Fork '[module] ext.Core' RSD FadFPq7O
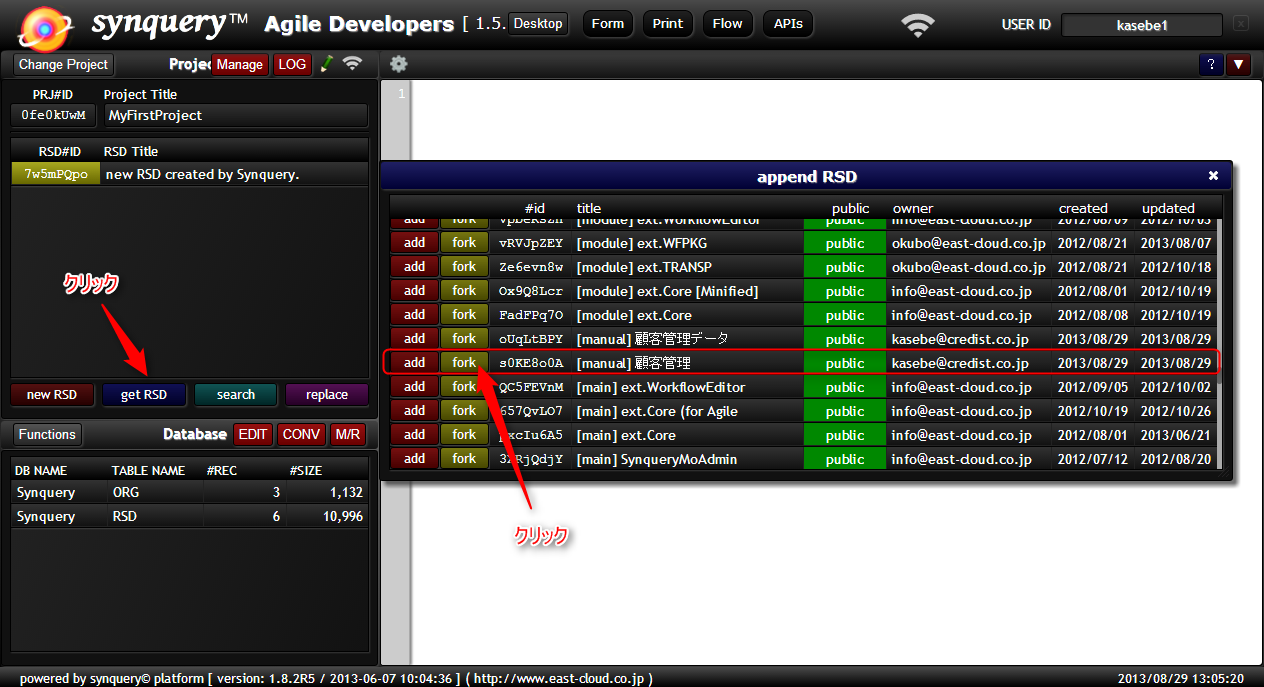Viewport: 1264px width, 687px height. 464,315
